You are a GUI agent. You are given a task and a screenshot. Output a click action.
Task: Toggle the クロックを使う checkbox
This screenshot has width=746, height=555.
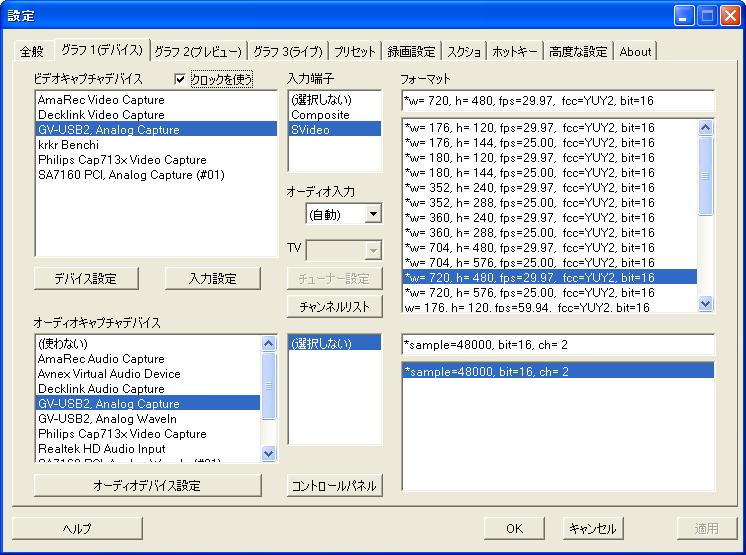[180, 79]
